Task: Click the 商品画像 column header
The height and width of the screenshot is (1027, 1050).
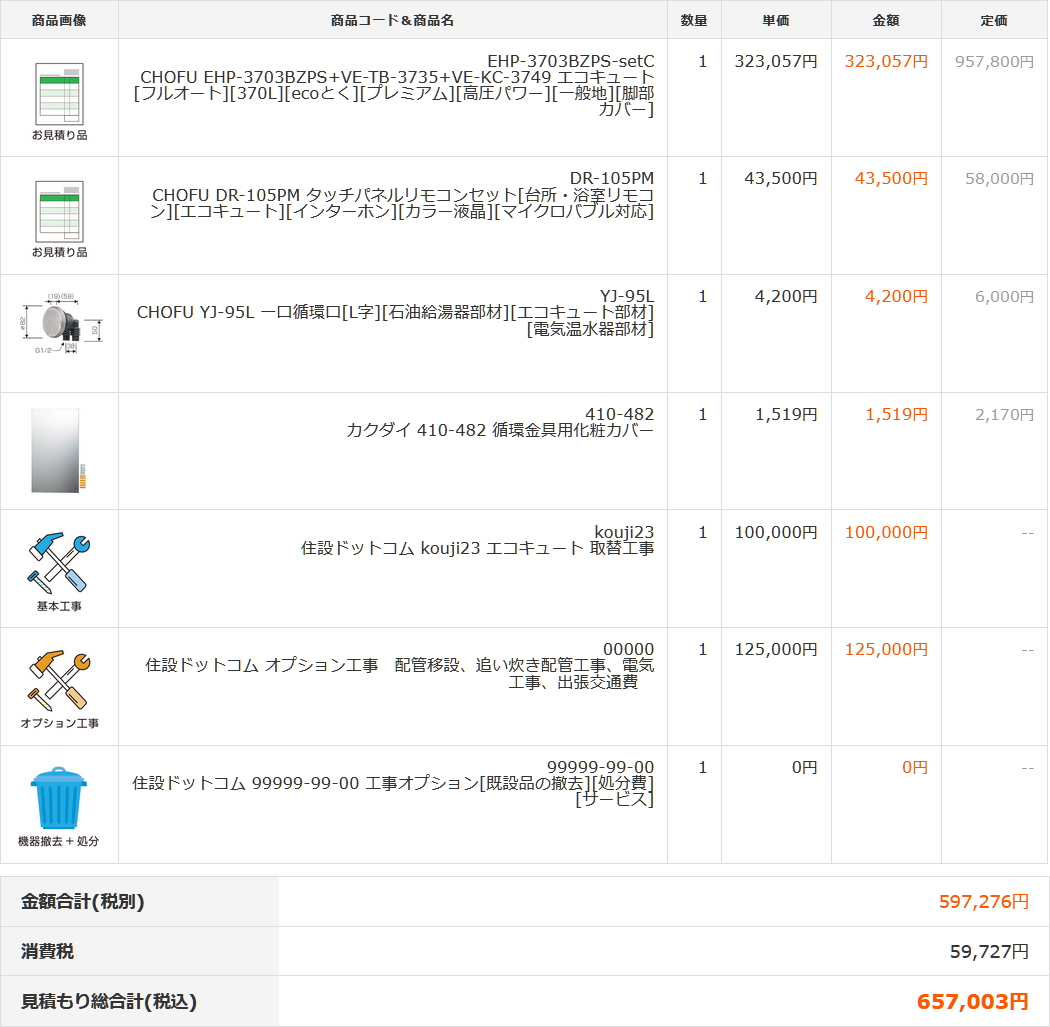Action: 59,20
